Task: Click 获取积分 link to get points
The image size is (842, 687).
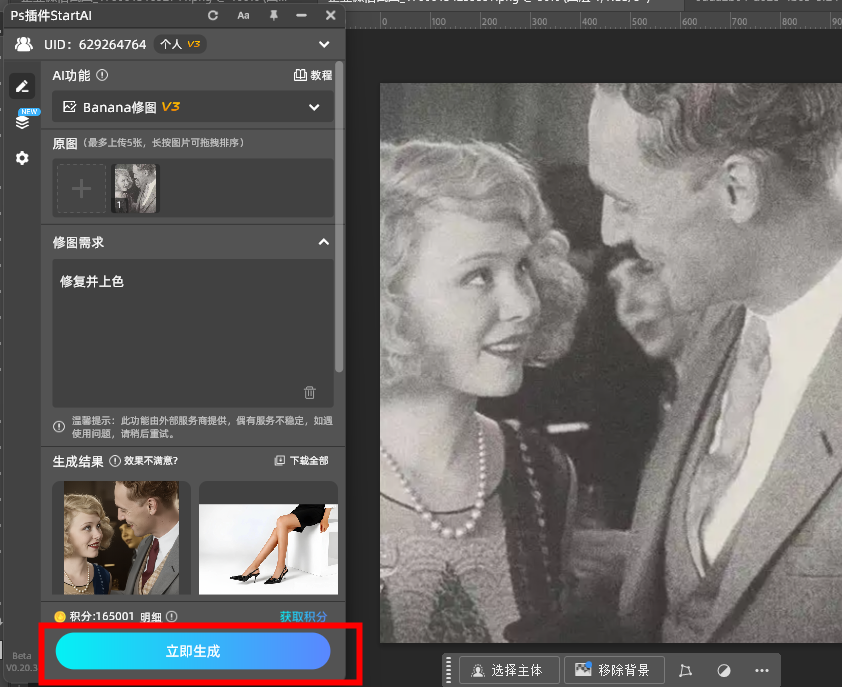Action: (303, 616)
